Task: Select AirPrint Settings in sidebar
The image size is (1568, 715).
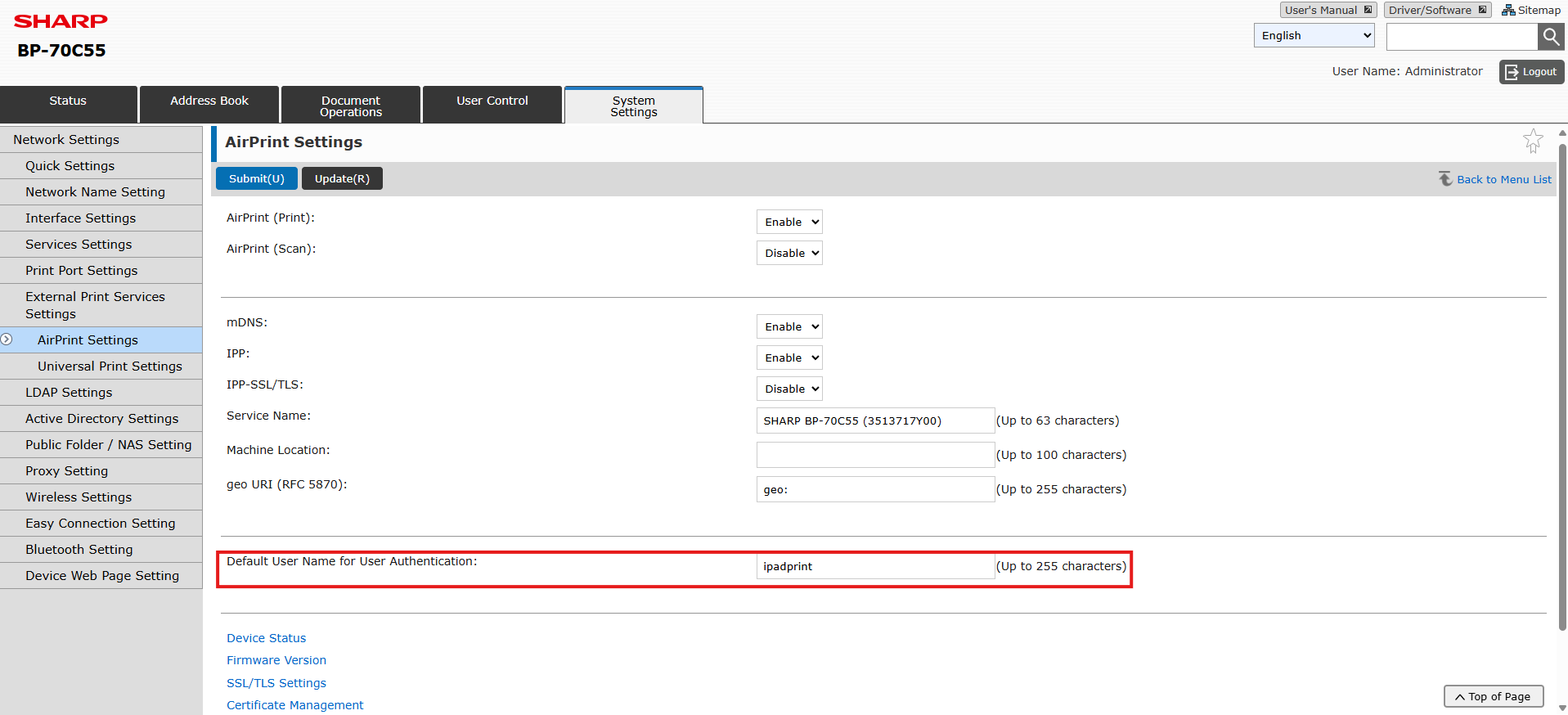Action: pyautogui.click(x=101, y=340)
